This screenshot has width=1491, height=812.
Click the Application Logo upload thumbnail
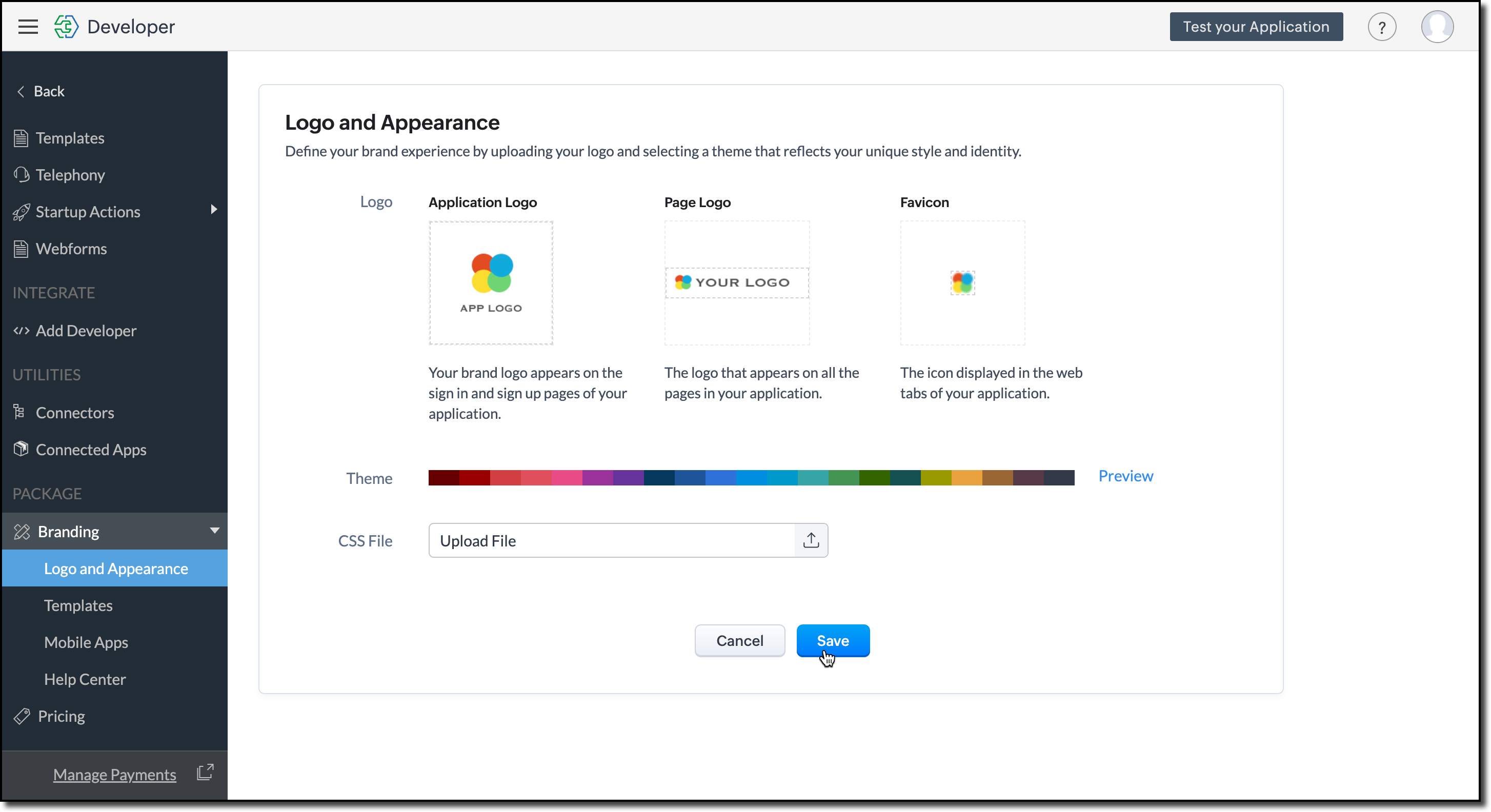[x=490, y=282]
